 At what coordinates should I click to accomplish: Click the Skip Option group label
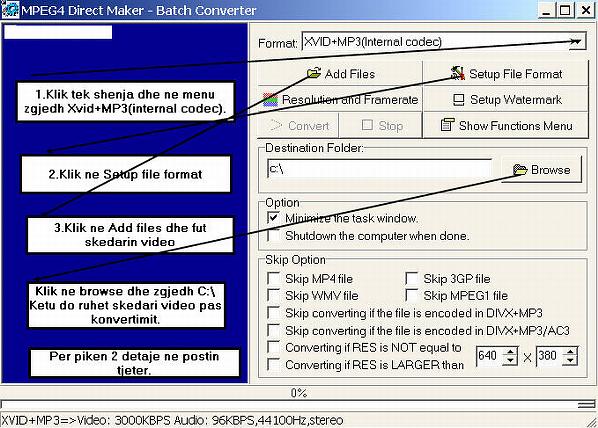295,260
